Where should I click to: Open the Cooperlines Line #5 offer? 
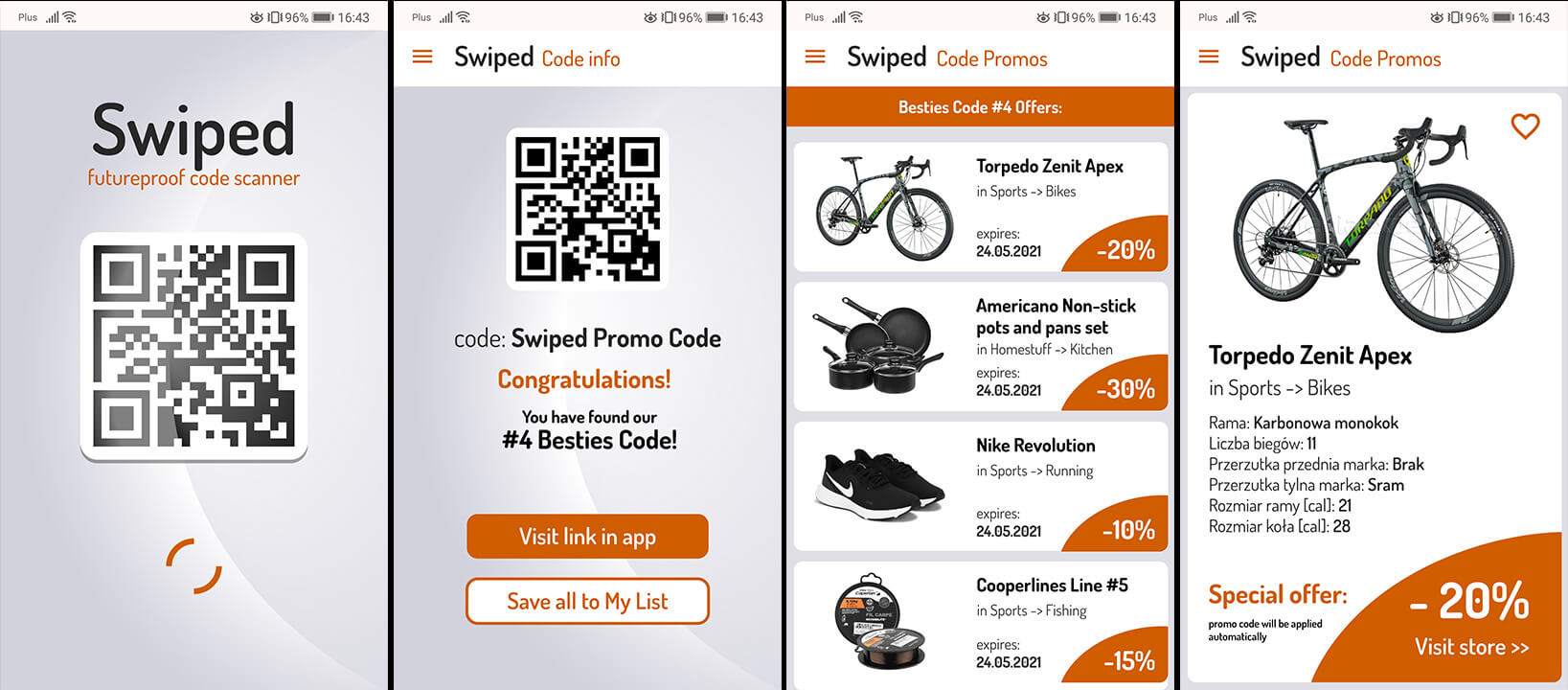tap(981, 624)
